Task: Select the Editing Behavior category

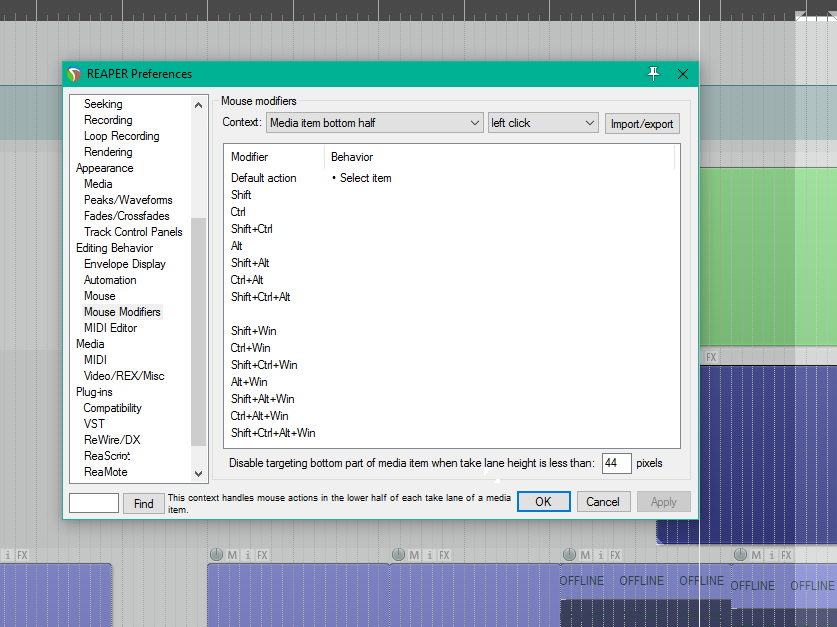Action: (x=114, y=248)
